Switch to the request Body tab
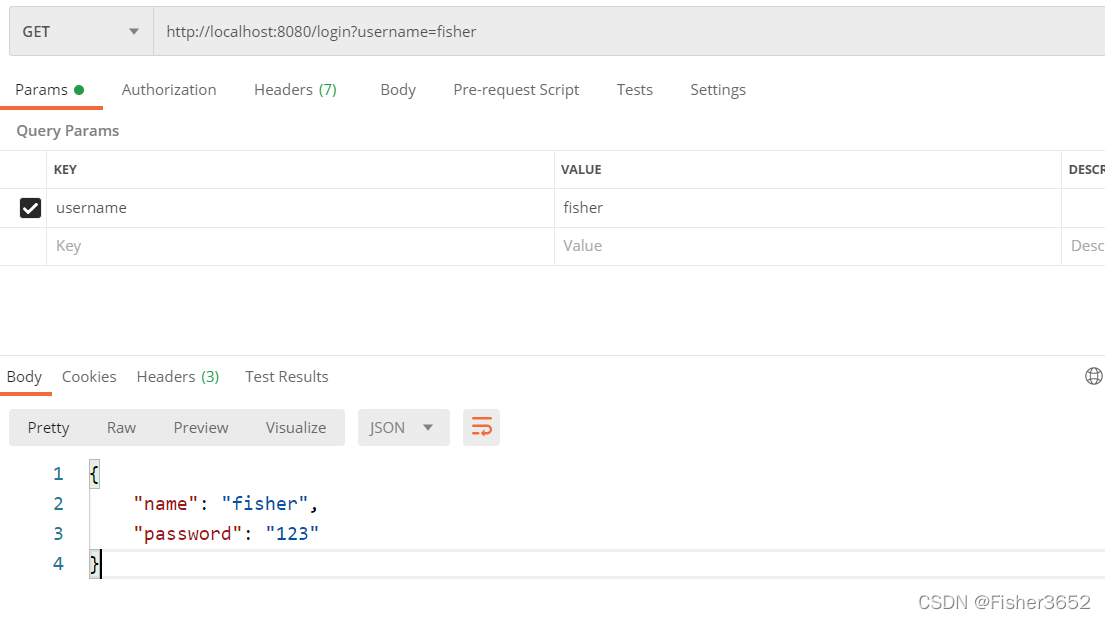 point(398,90)
